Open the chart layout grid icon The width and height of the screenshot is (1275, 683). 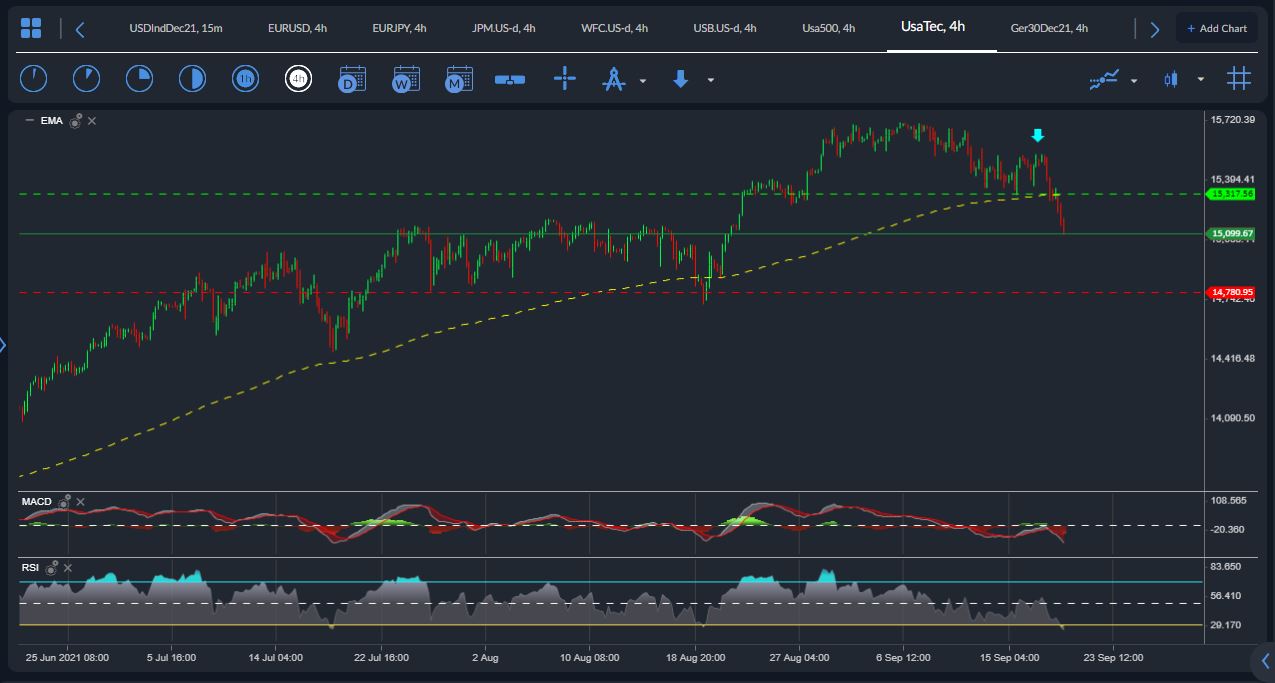click(x=31, y=28)
